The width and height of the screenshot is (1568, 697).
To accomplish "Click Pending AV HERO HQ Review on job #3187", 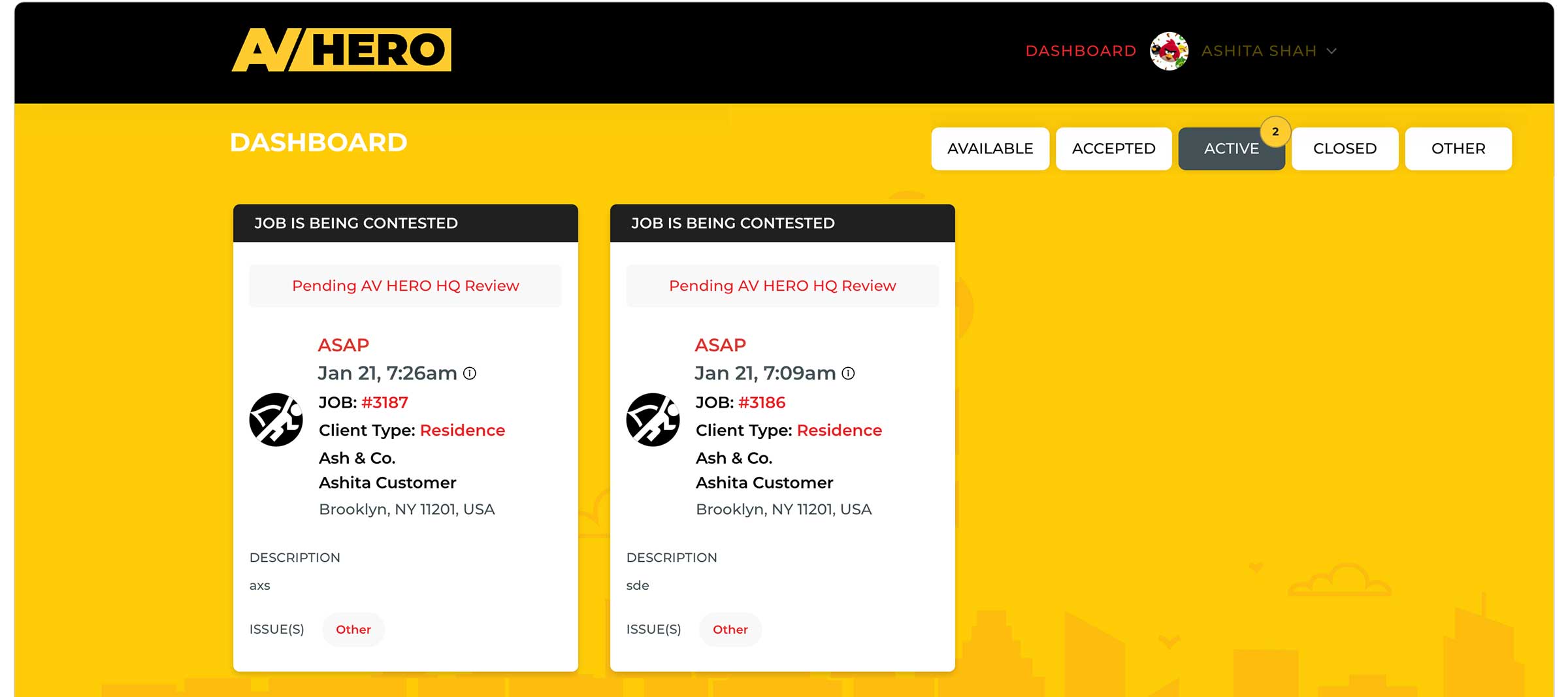I will [405, 286].
